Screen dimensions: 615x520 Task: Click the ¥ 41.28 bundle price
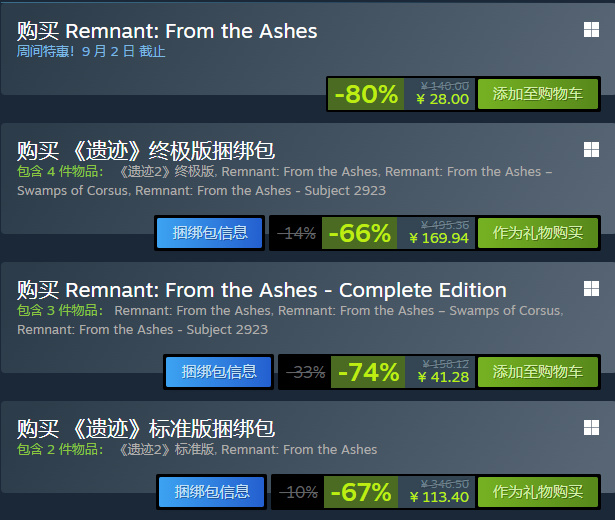point(444,377)
